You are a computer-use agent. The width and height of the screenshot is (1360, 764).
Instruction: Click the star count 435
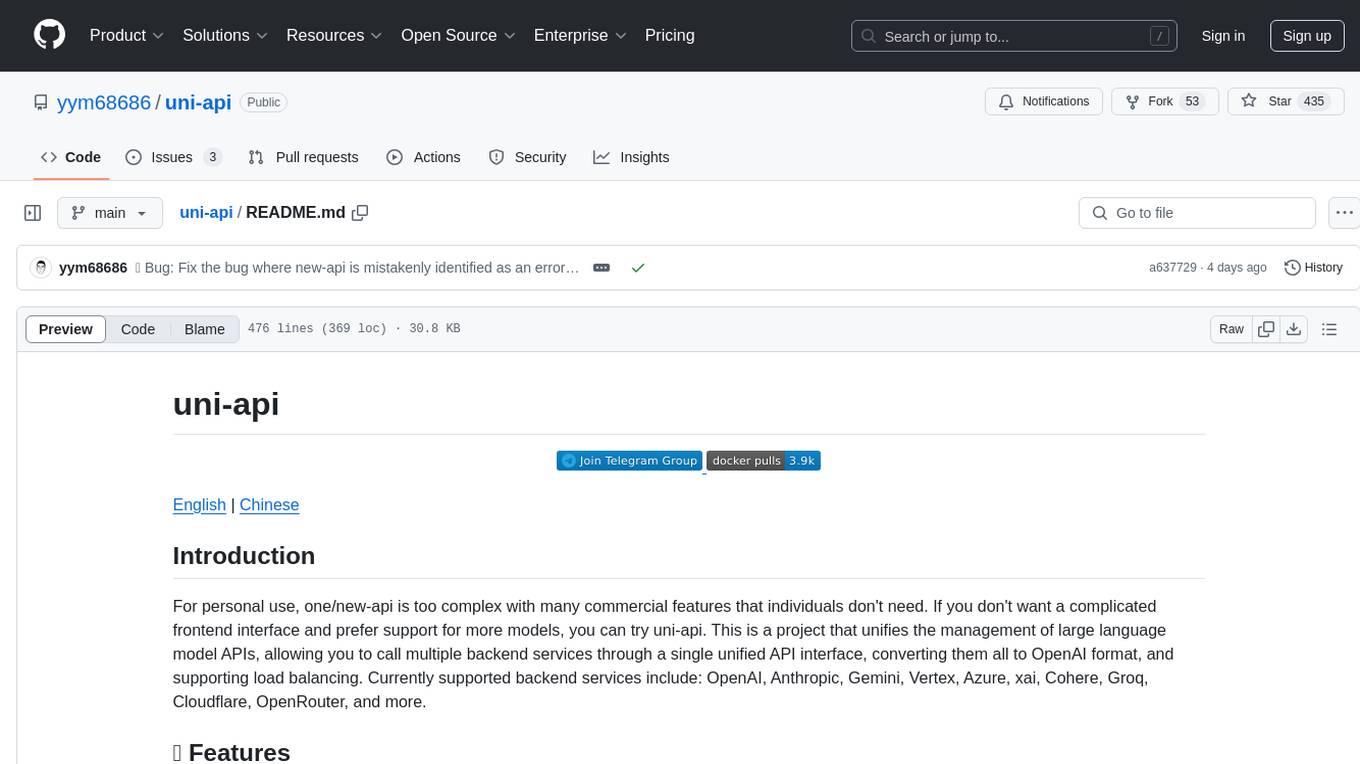click(1313, 102)
